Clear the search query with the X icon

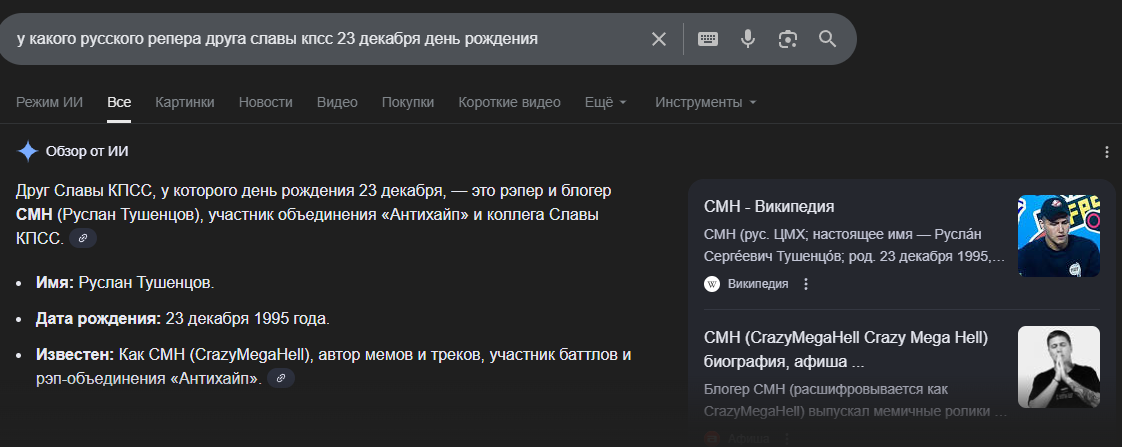(658, 39)
